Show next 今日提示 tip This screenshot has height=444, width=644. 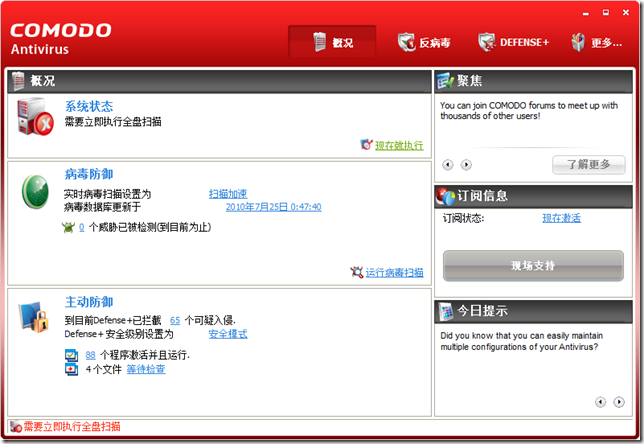coord(619,402)
